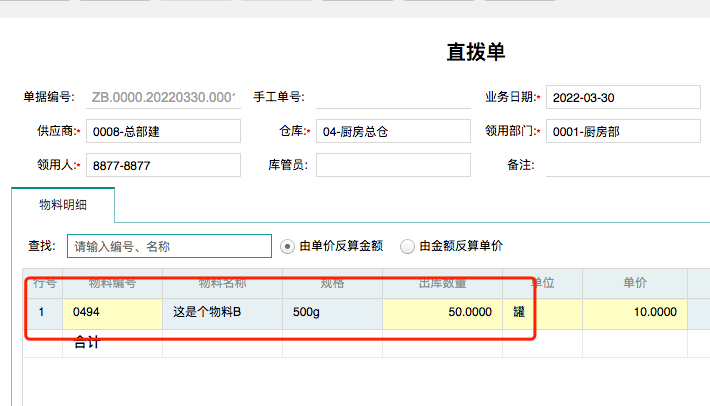The height and width of the screenshot is (406, 710).
Task: Select the 由金额反算单价 radio button
Action: [x=407, y=246]
